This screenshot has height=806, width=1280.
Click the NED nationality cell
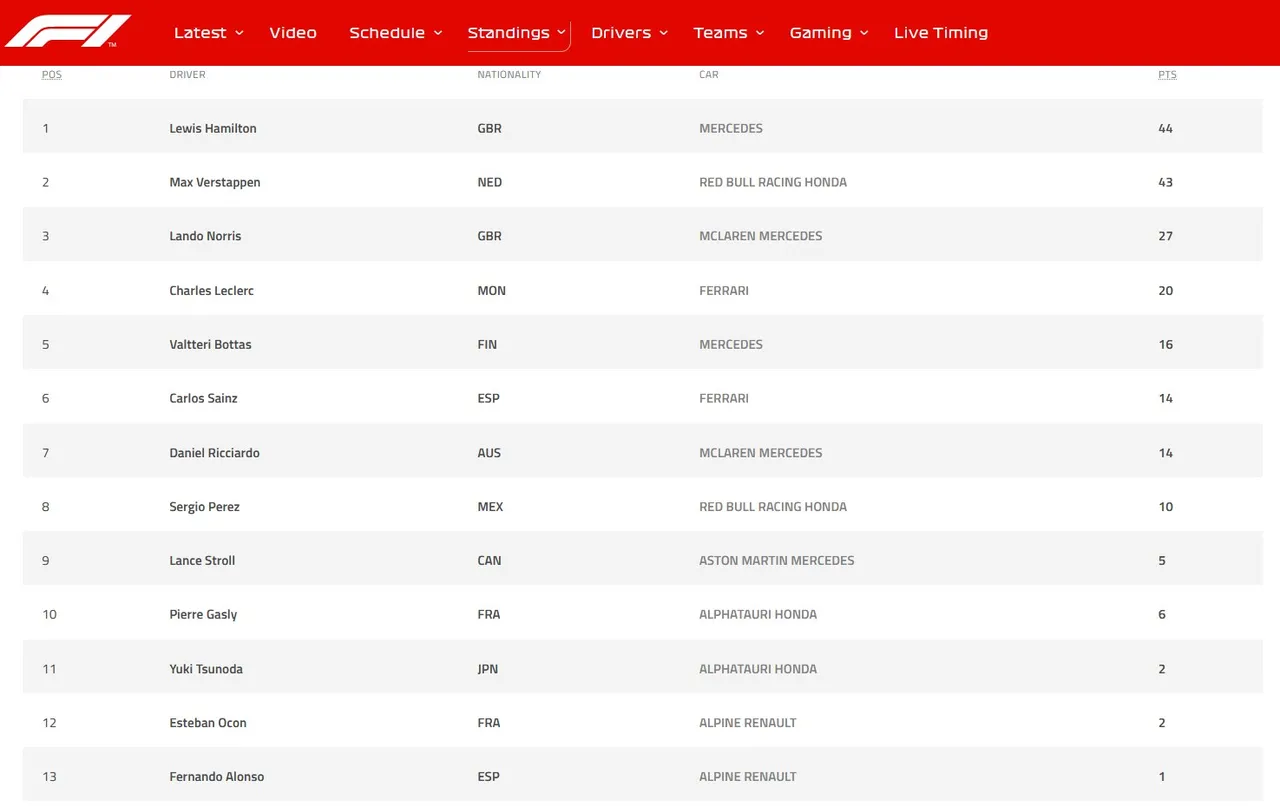pos(490,182)
